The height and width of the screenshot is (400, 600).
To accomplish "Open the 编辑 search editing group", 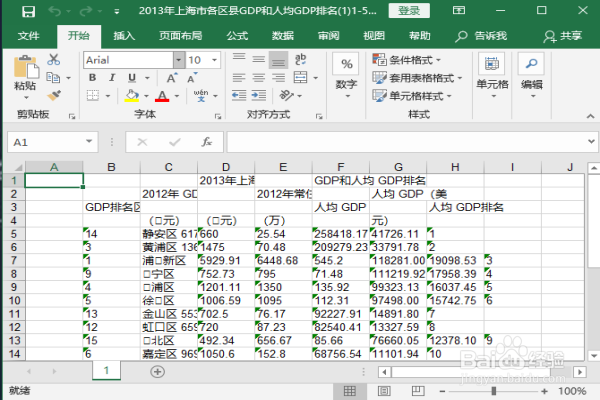I will click(532, 75).
